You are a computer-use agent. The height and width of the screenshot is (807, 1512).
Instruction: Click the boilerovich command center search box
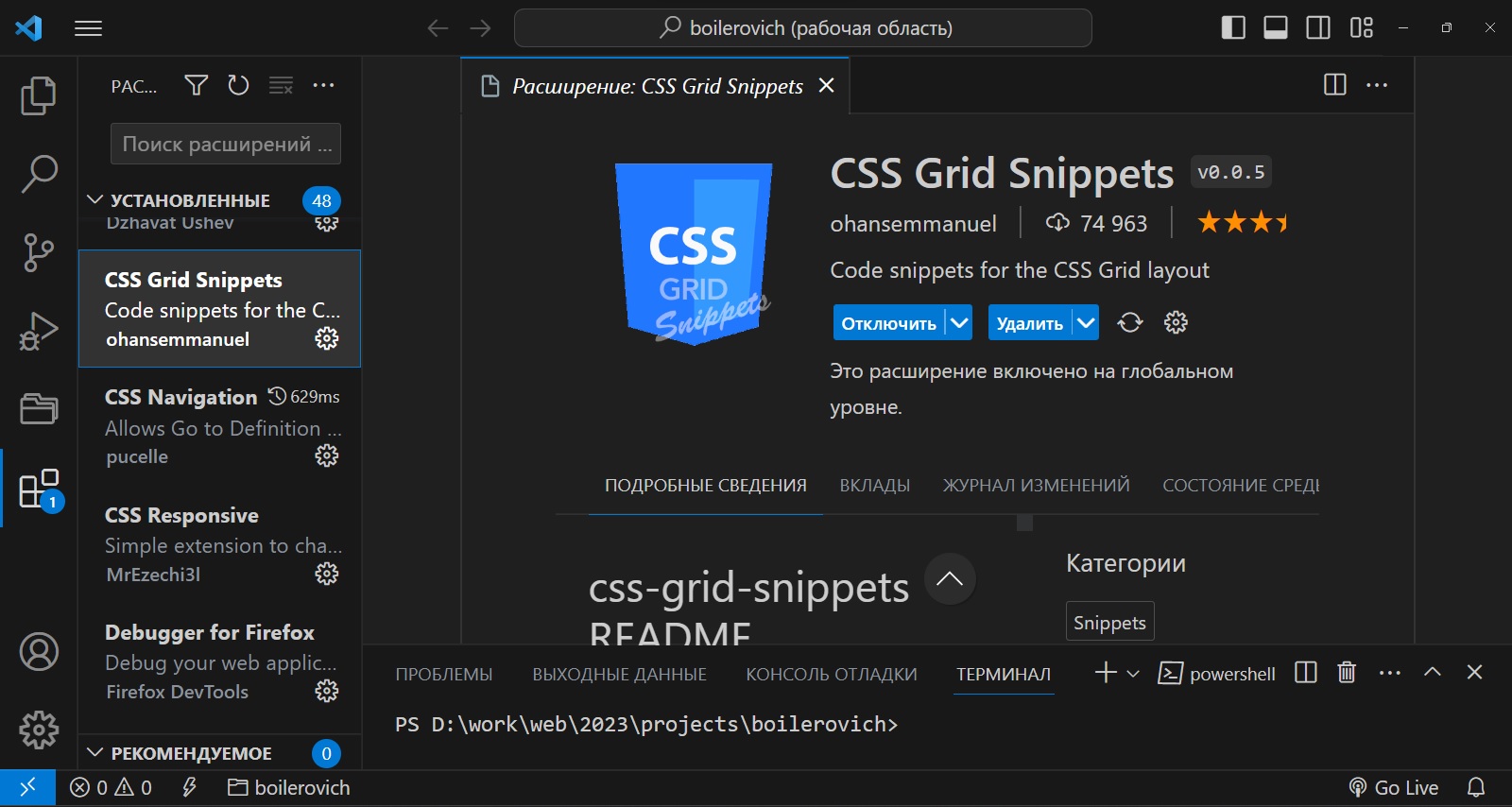tap(803, 28)
